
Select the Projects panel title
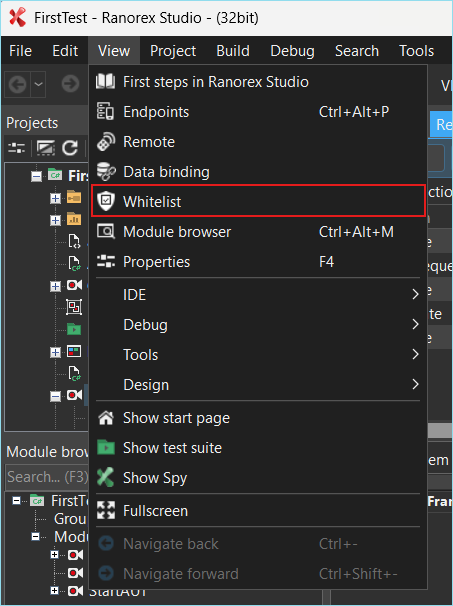(32, 123)
